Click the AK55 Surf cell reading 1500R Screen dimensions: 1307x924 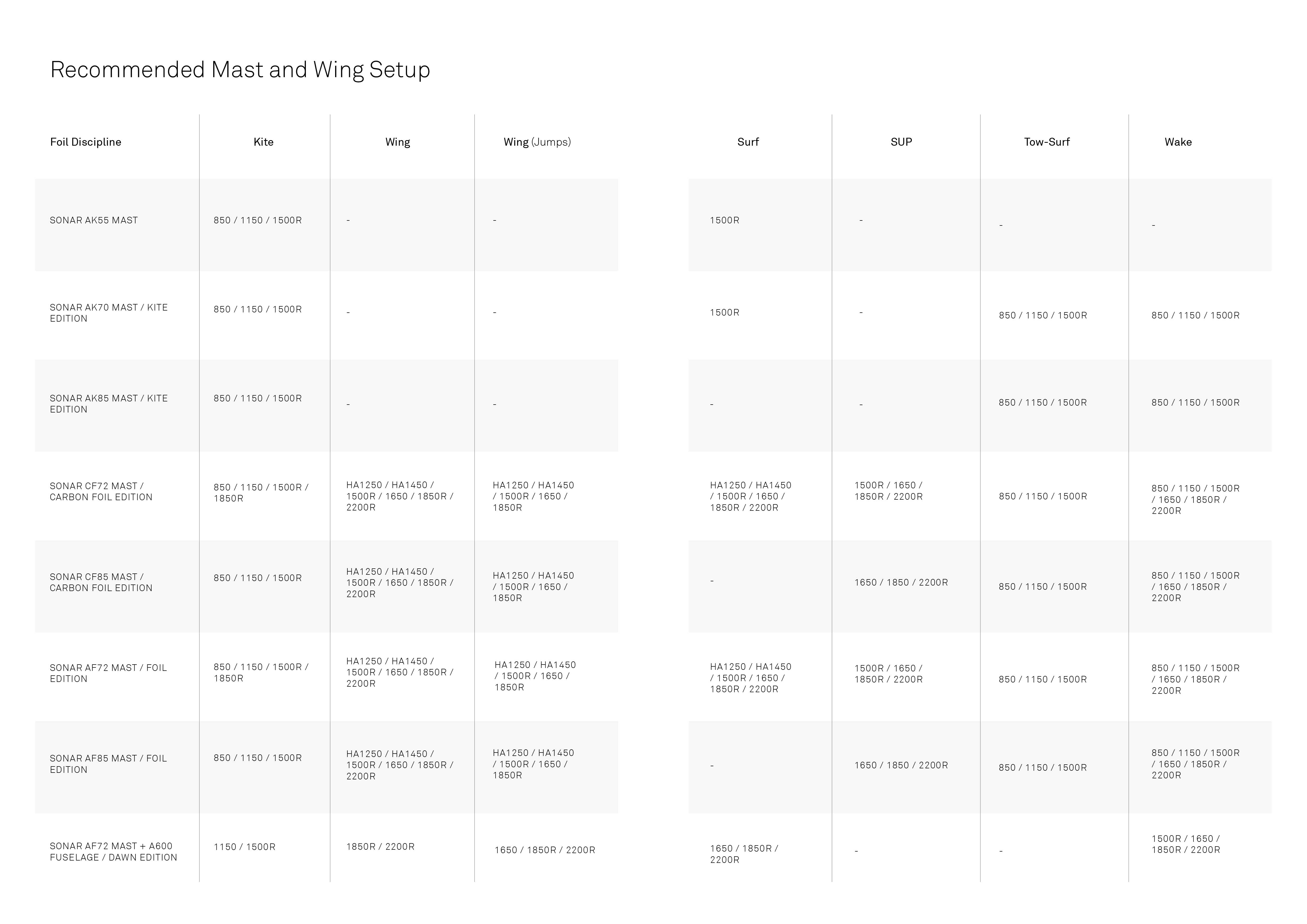pyautogui.click(x=725, y=220)
